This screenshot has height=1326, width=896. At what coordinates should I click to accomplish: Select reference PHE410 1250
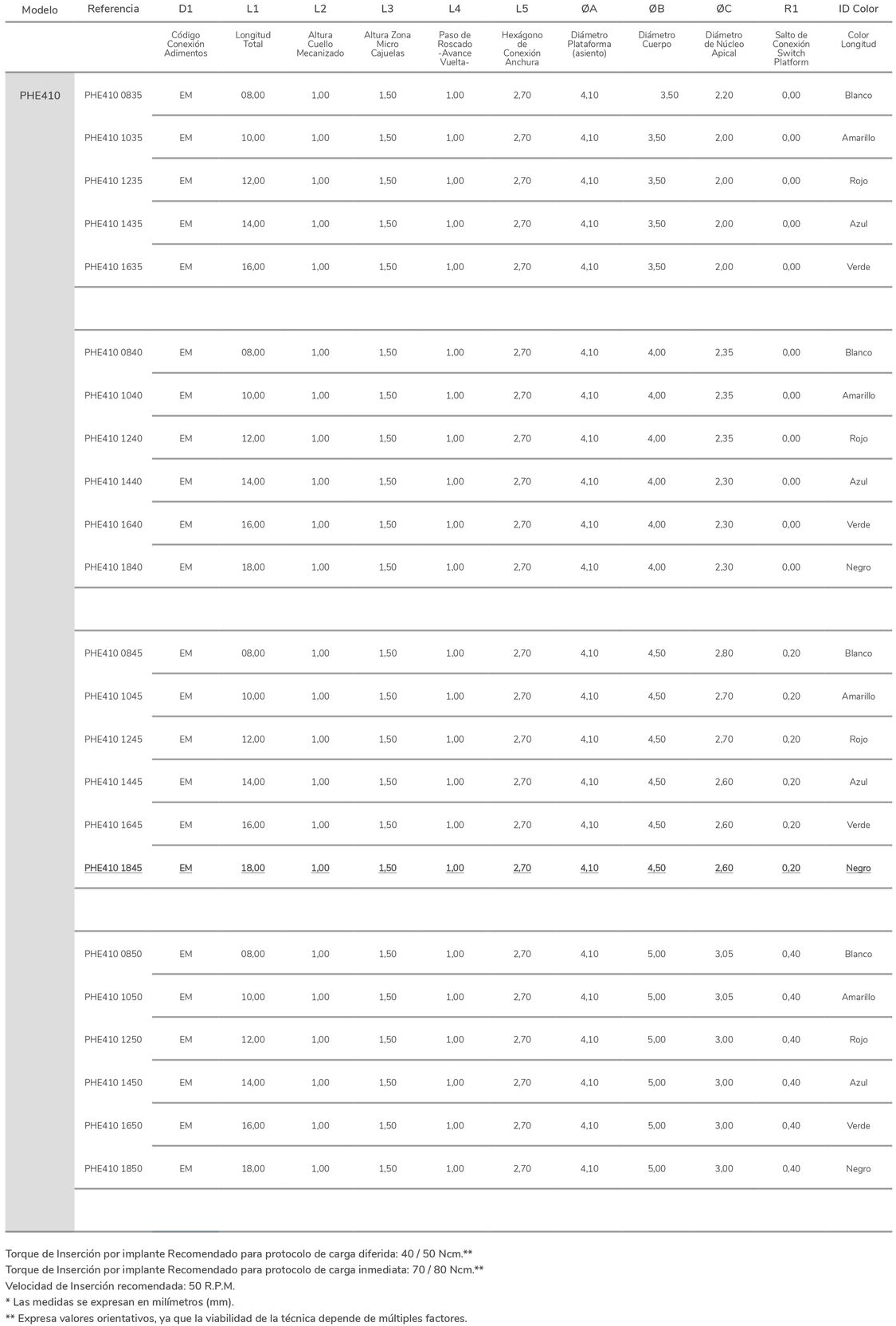113,1040
